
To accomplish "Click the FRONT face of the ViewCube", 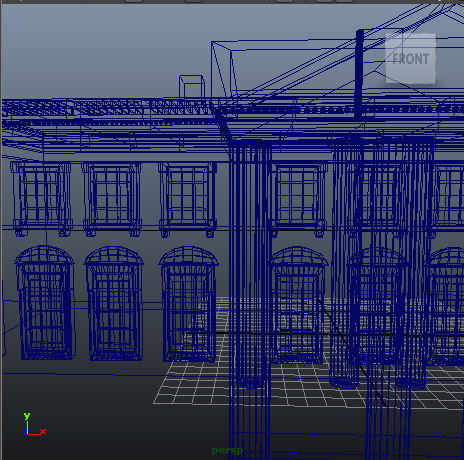I will [x=410, y=59].
